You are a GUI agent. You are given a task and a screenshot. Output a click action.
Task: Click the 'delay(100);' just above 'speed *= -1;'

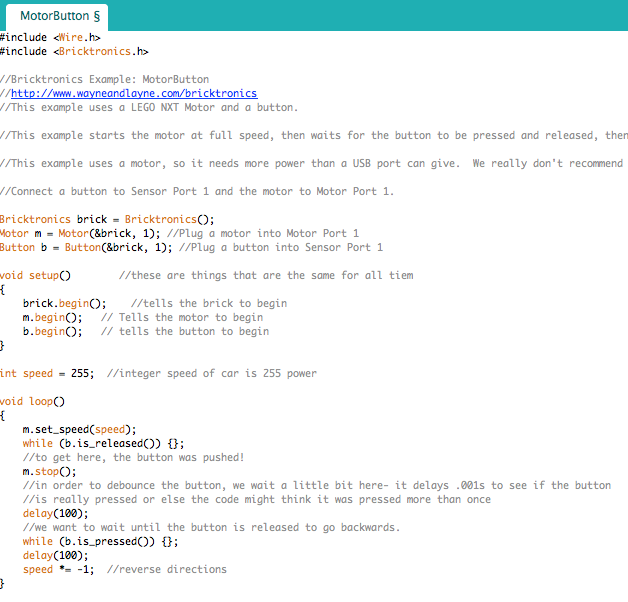click(x=55, y=556)
